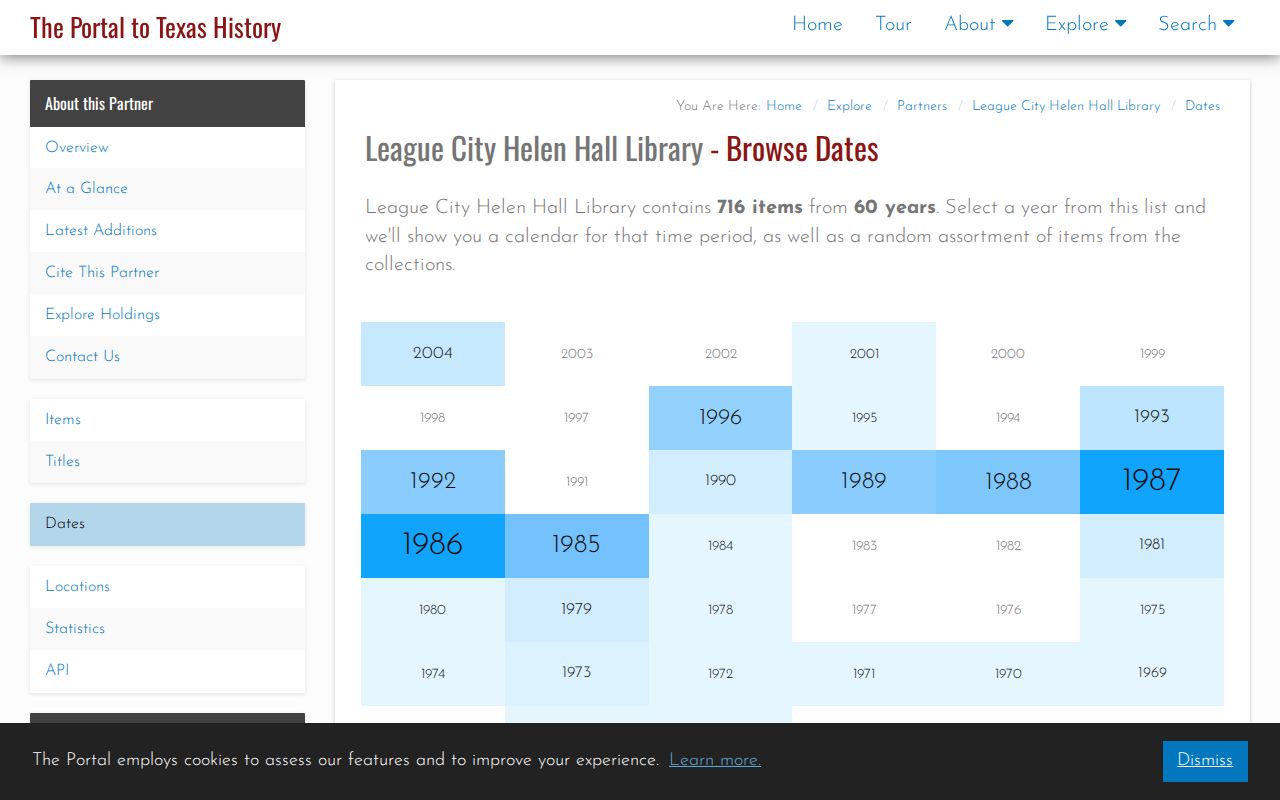Screen dimensions: 1280x800
Task: Open Statistics in the sidebar
Action: (167, 629)
